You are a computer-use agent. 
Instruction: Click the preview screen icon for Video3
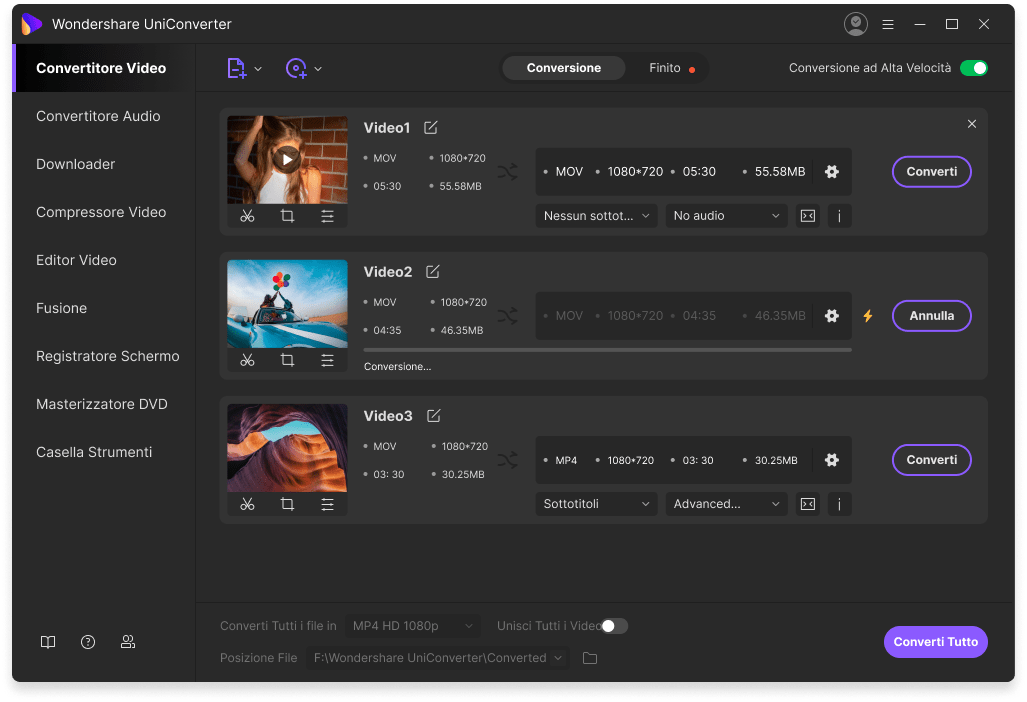808,504
